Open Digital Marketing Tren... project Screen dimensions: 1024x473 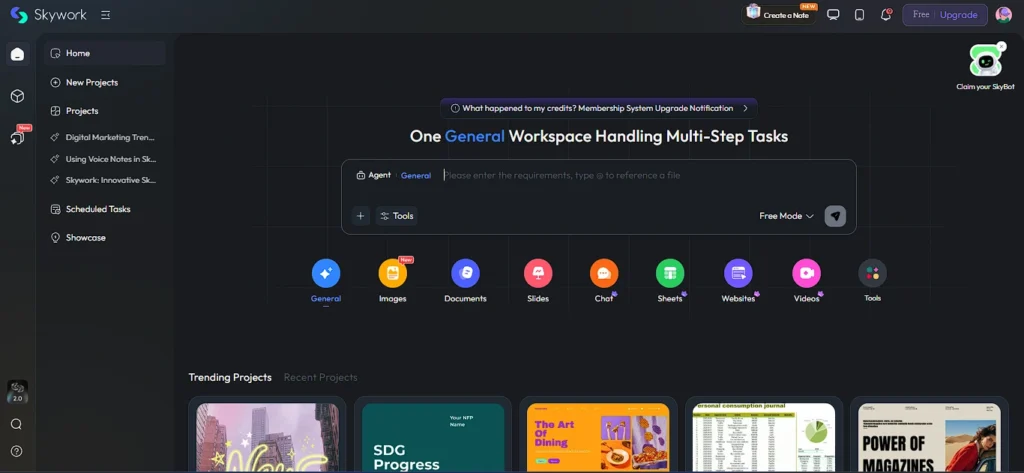104,137
